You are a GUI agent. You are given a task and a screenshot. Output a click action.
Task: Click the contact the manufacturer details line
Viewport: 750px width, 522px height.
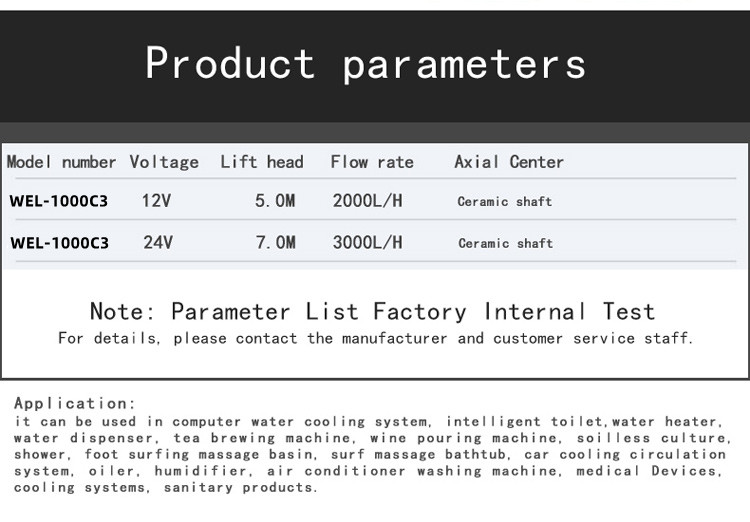tap(375, 338)
